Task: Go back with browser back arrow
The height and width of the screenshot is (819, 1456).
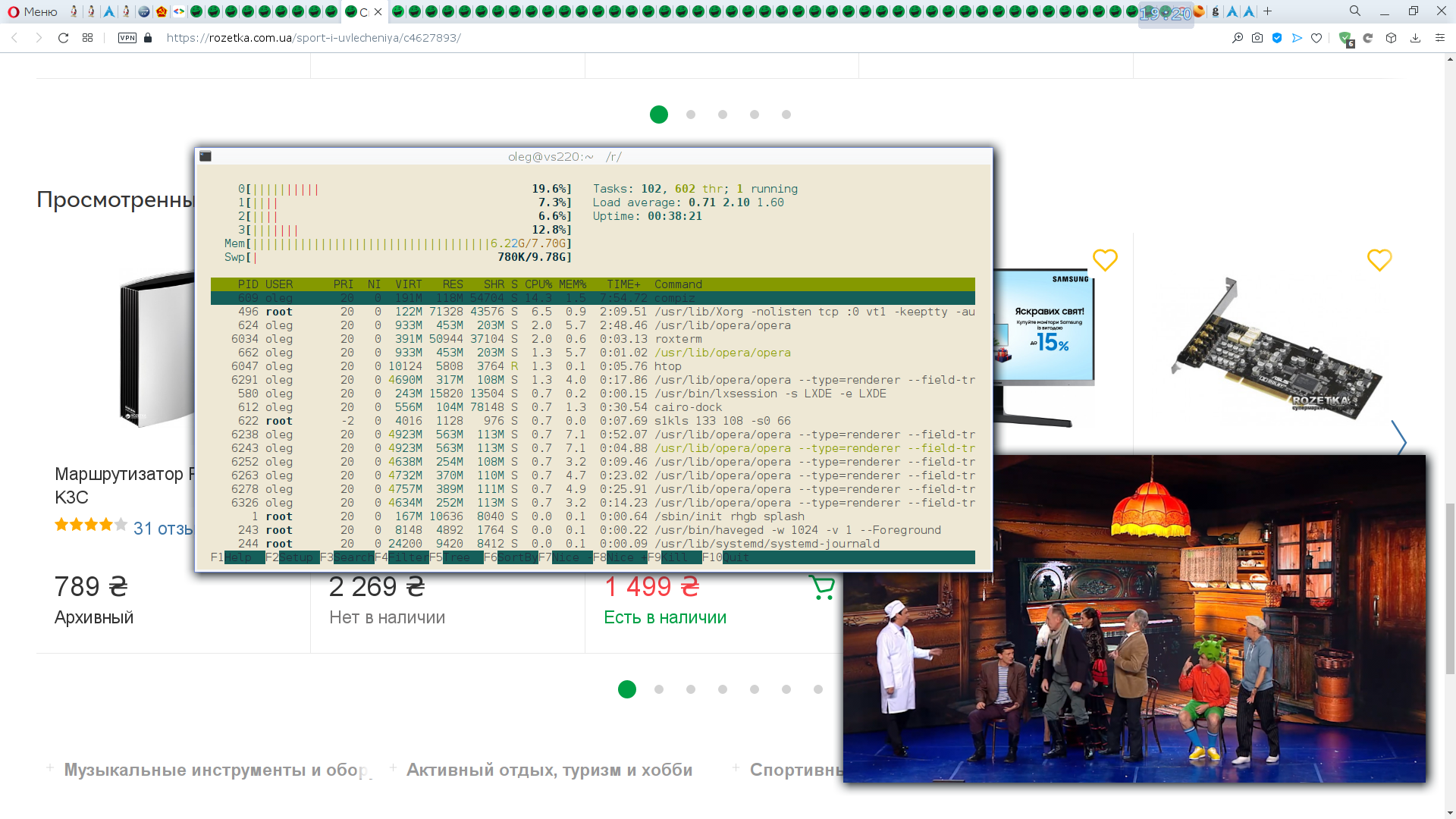Action: (14, 38)
